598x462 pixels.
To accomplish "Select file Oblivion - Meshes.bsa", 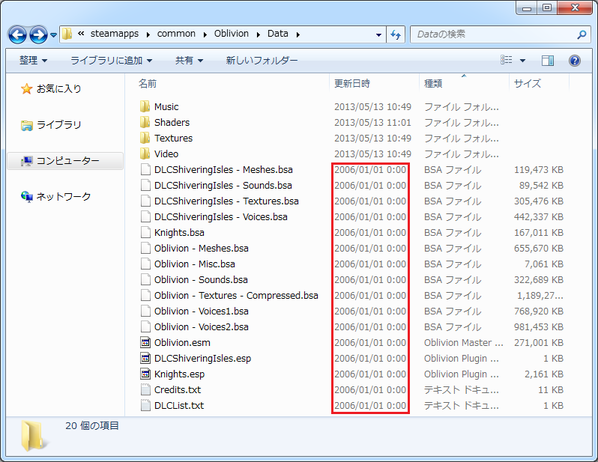I will pyautogui.click(x=201, y=248).
